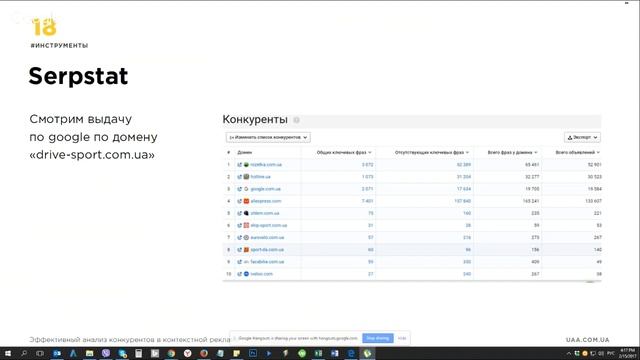Screen dimensions: 640x360
Task: Click the info icon next to Конкуренты
Action: 296,120
